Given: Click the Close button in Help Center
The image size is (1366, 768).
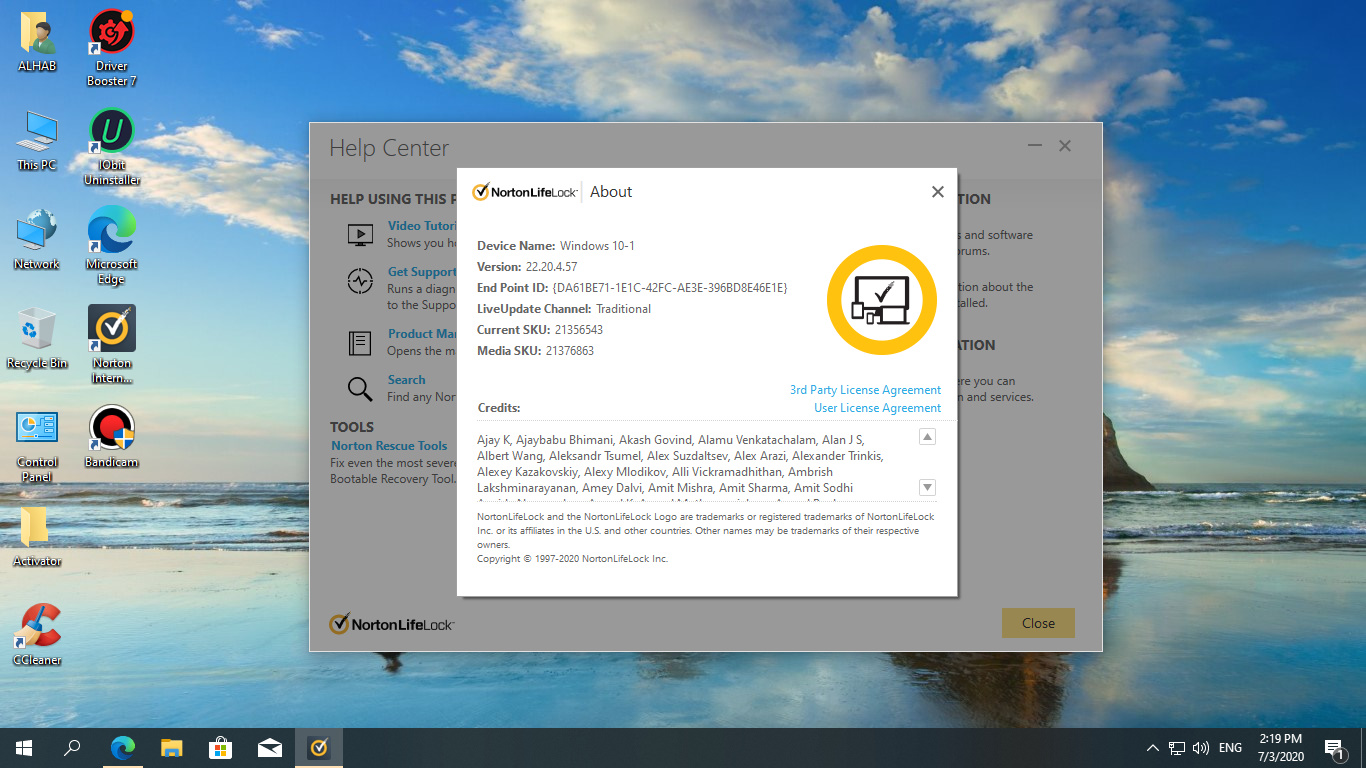Looking at the screenshot, I should click(1038, 623).
